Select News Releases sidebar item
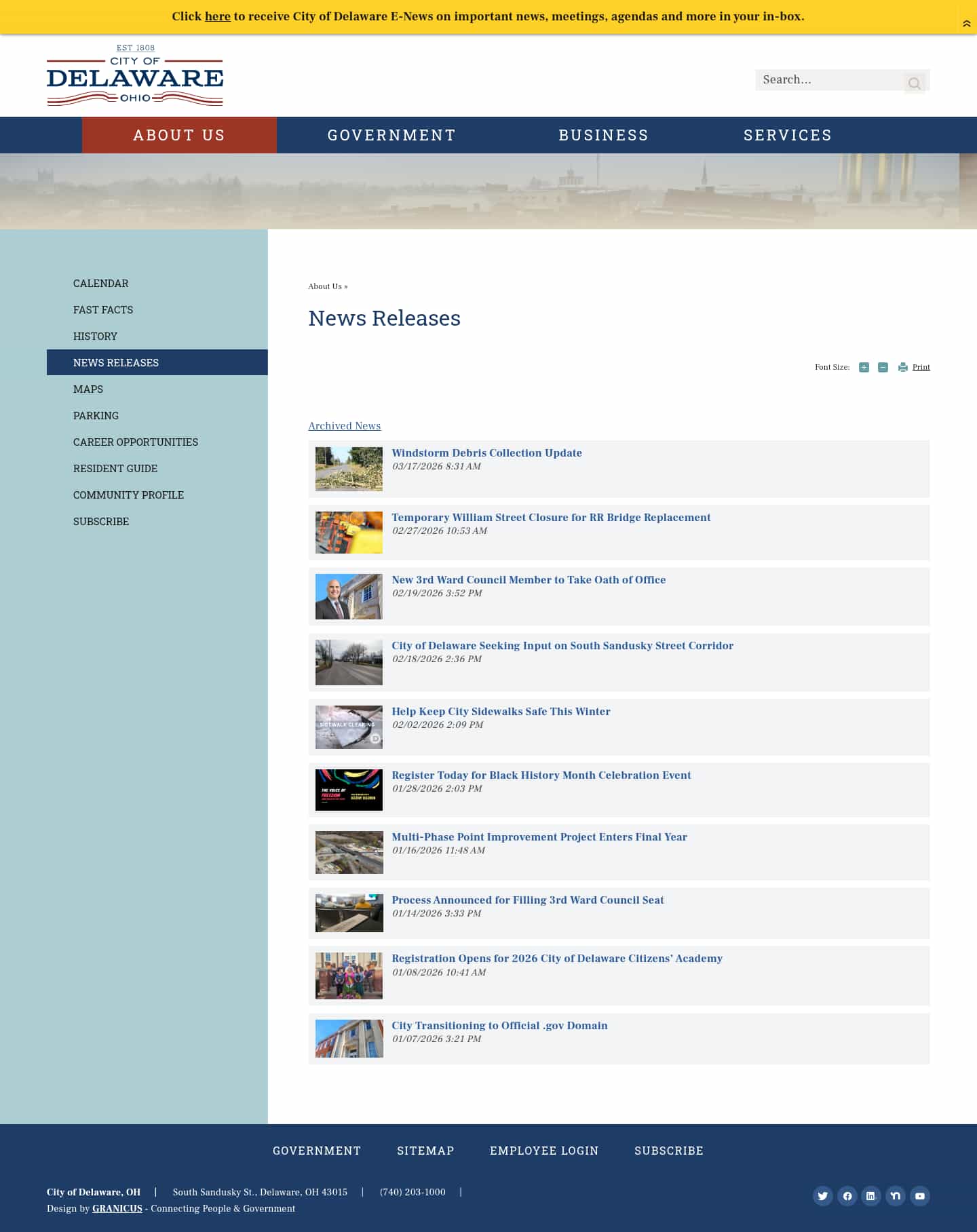 (157, 362)
